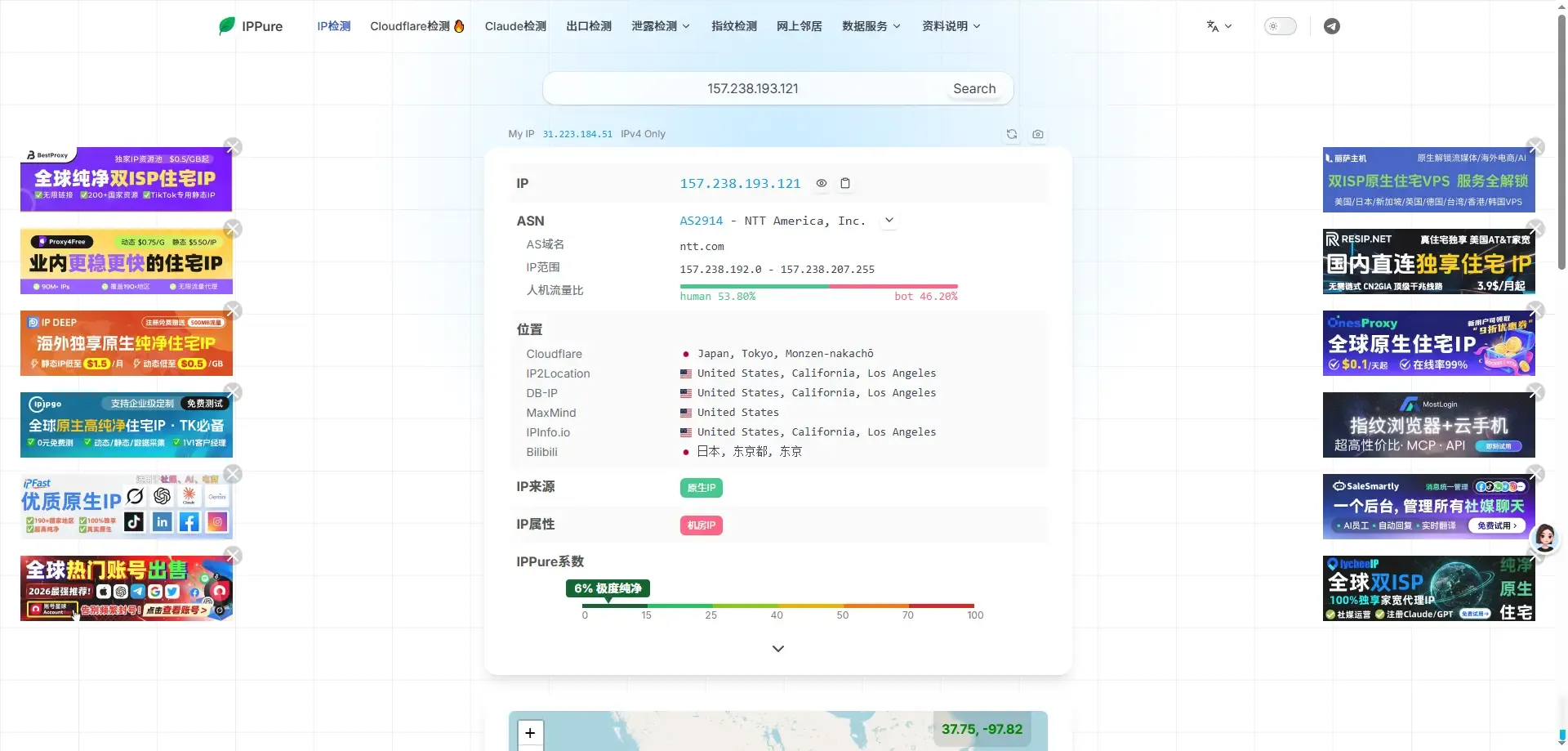Close the MostLogin ad banner

click(x=1535, y=392)
